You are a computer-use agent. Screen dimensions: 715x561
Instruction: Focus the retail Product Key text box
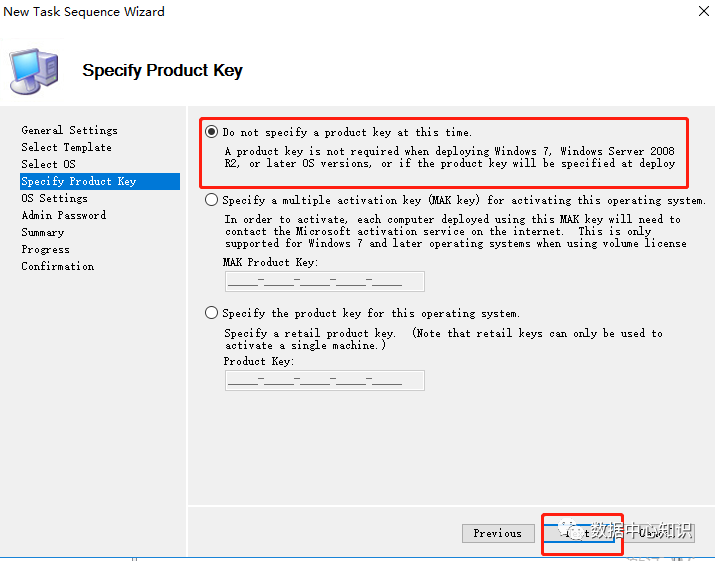tap(324, 380)
